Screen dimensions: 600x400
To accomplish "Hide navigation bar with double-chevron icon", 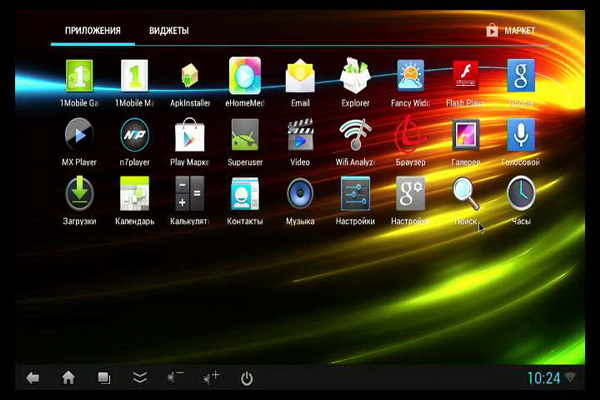I will pos(139,378).
